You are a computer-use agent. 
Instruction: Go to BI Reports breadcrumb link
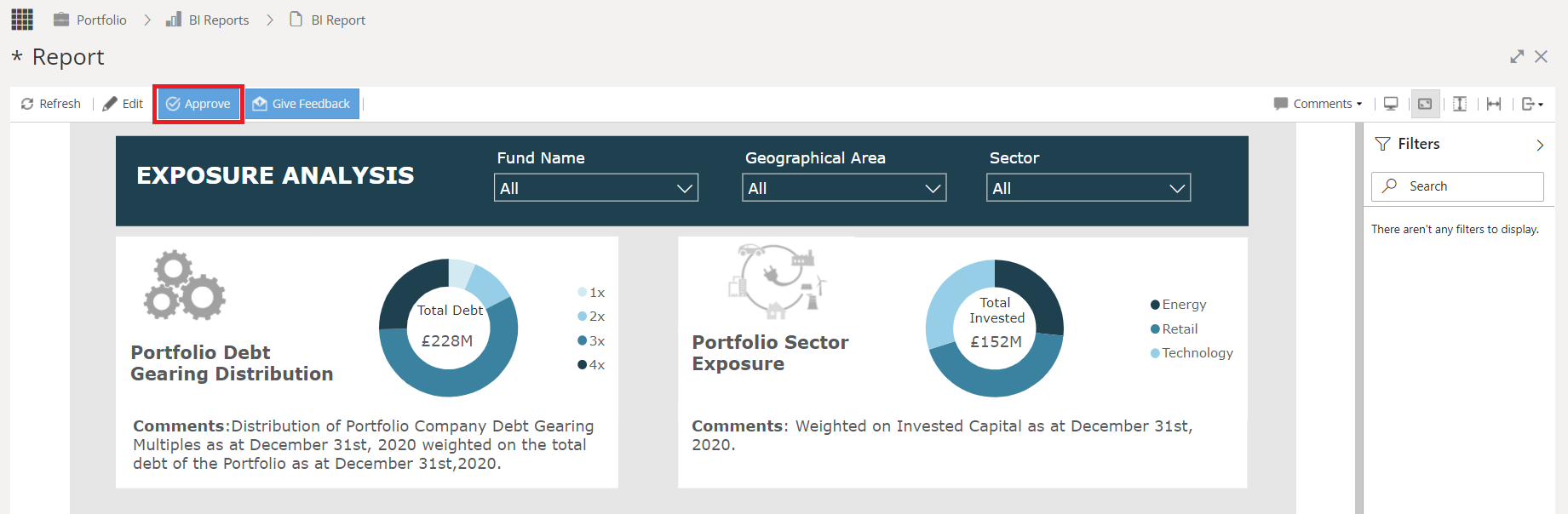click(x=219, y=20)
